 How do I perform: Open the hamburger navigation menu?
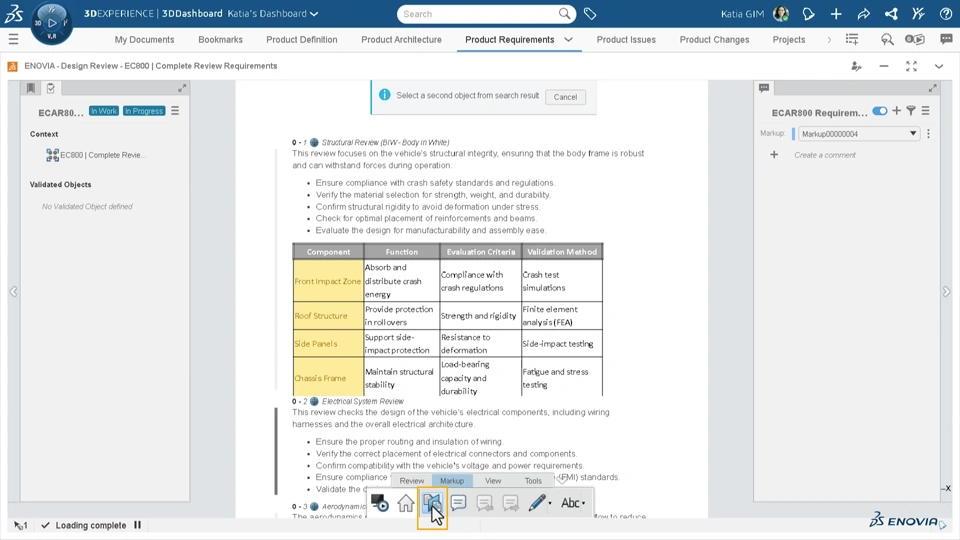point(13,40)
